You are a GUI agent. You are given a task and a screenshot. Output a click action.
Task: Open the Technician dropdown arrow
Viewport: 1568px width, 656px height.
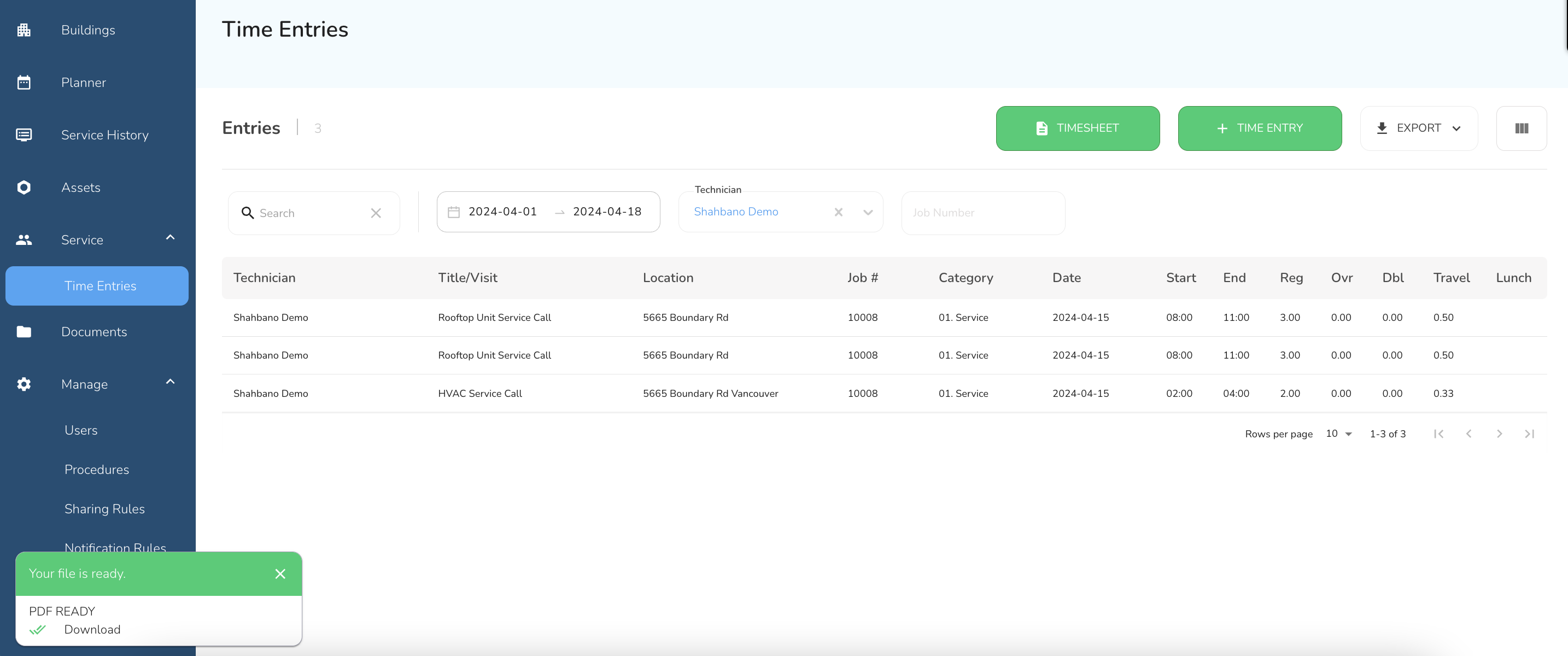click(868, 212)
